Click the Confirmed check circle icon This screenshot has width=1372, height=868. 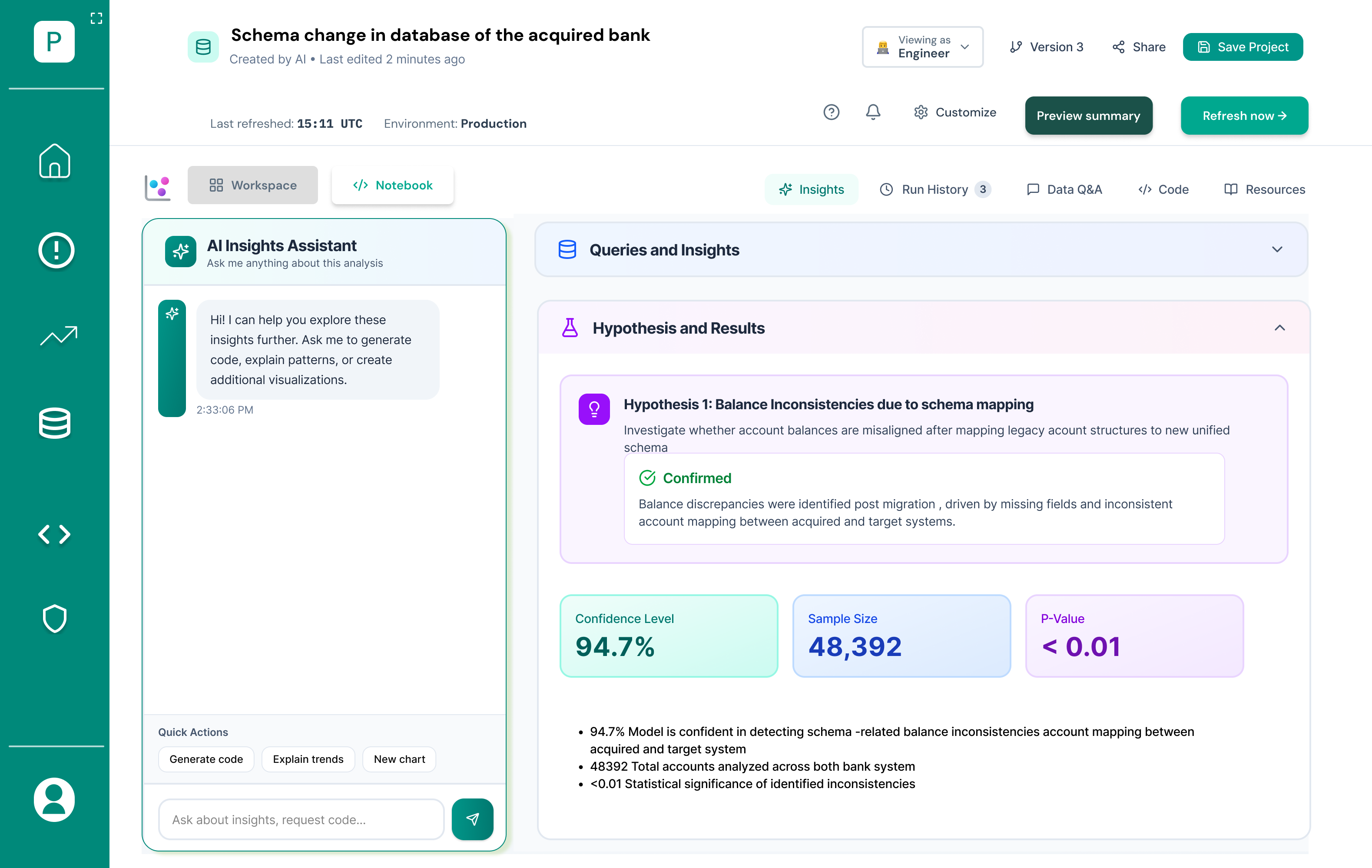tap(647, 477)
